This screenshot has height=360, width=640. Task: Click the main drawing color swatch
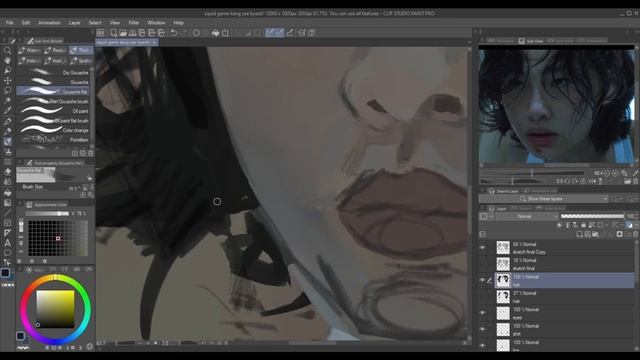coord(5,273)
